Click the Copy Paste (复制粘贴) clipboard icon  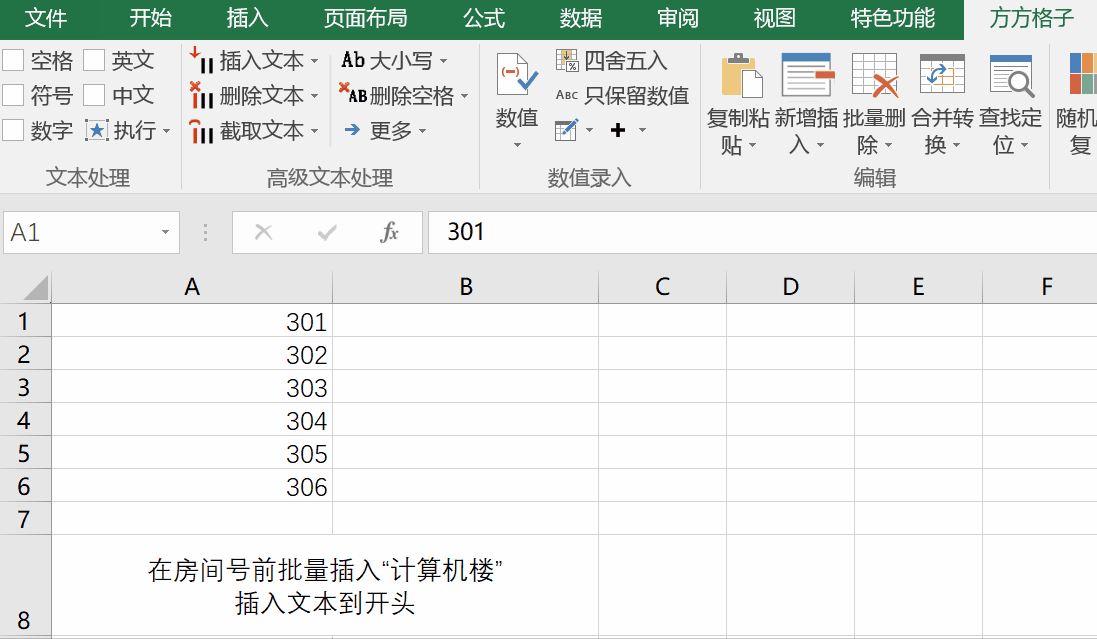point(742,76)
